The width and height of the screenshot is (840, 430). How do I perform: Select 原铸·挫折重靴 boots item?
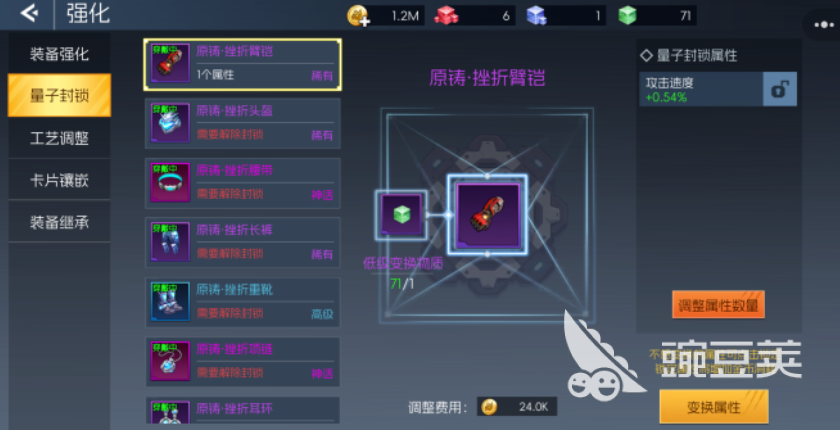(x=243, y=302)
